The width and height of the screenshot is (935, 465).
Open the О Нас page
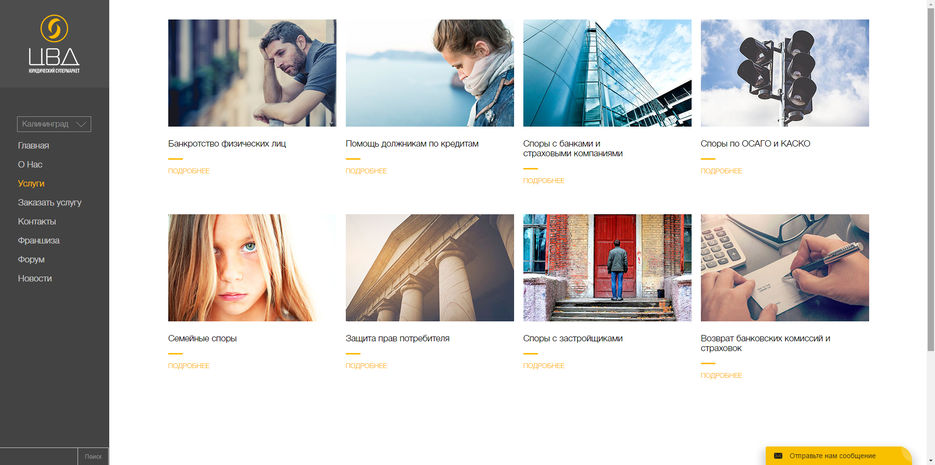[x=30, y=165]
